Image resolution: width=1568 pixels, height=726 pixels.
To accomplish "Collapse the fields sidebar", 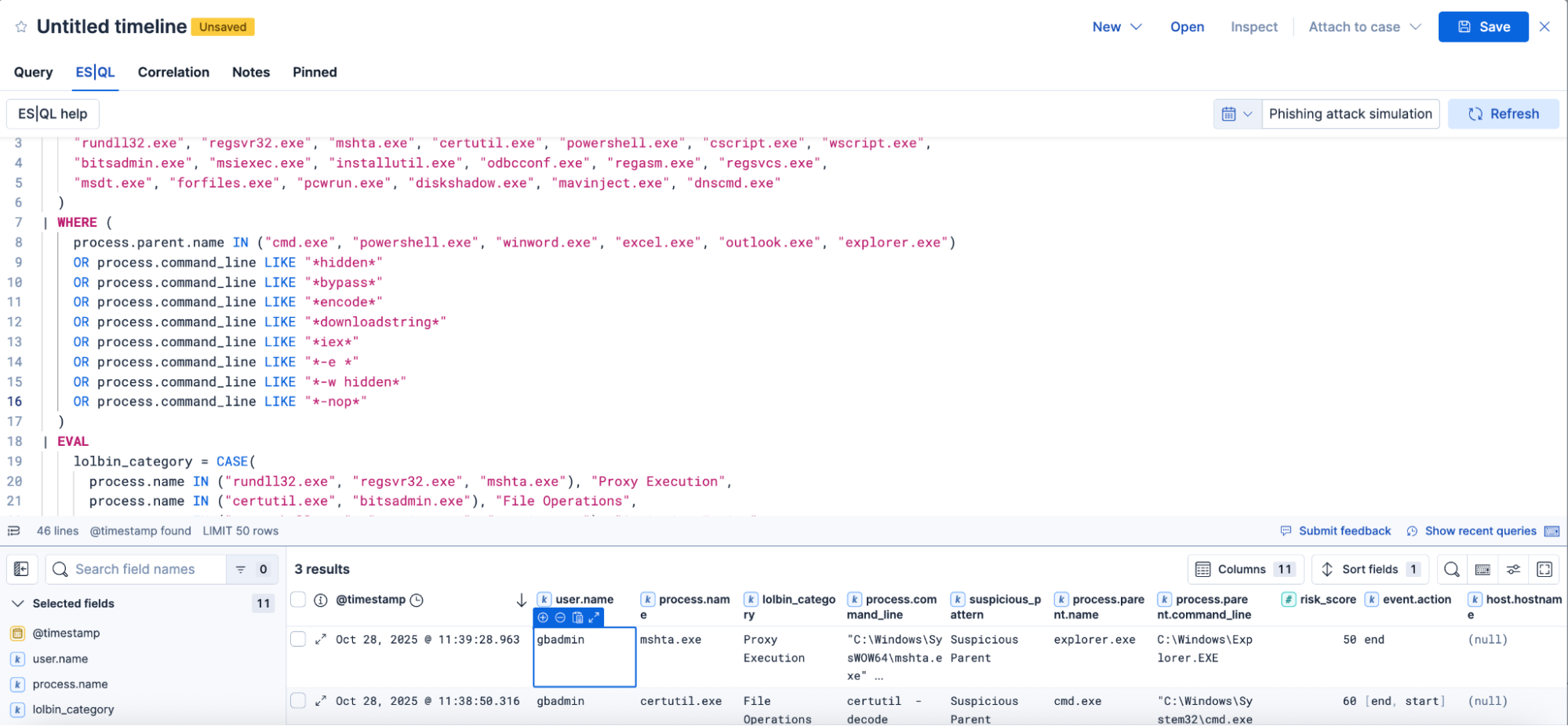I will 22,569.
